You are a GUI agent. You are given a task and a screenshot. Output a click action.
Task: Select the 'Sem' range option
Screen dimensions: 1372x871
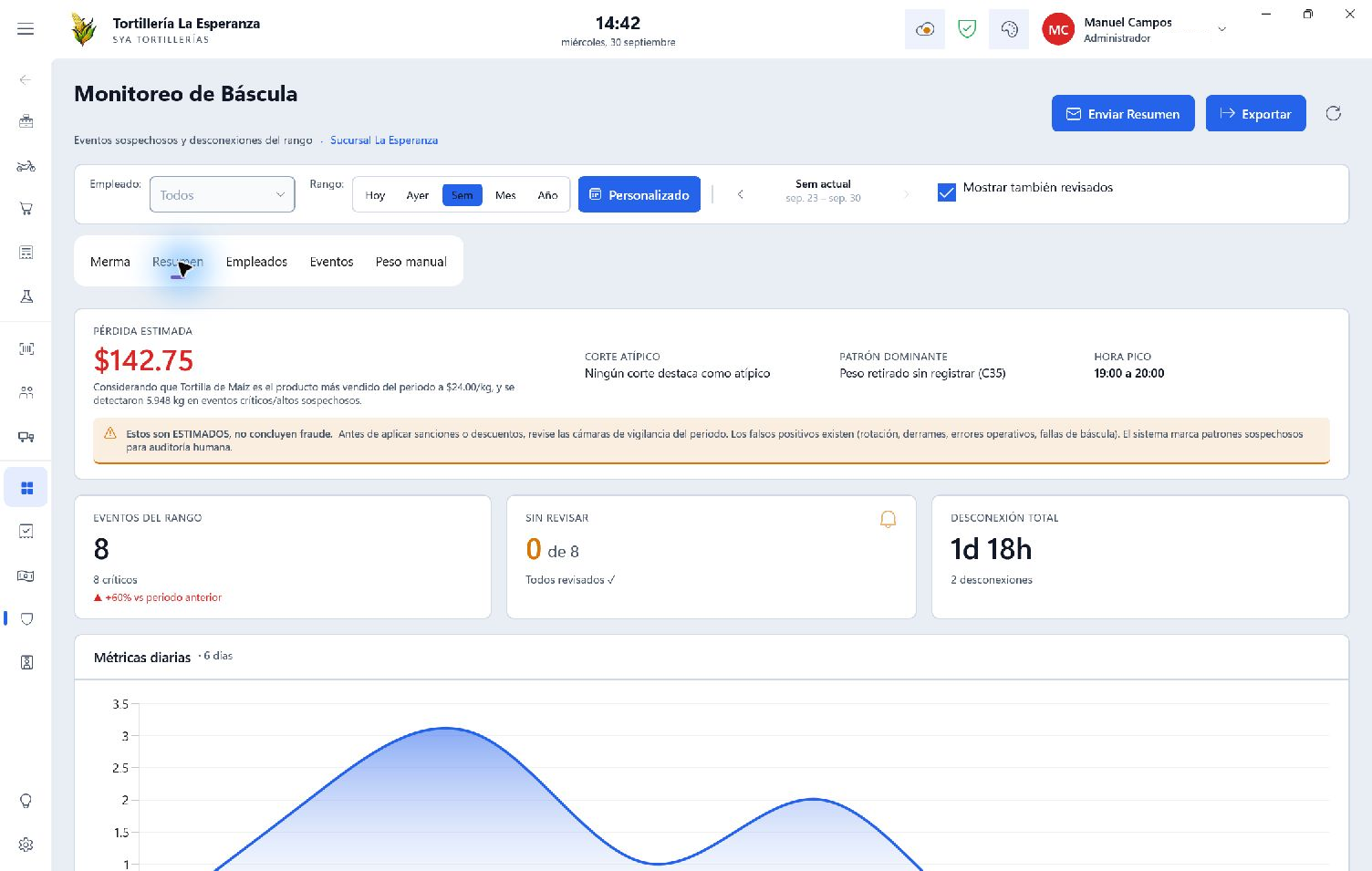tap(463, 195)
